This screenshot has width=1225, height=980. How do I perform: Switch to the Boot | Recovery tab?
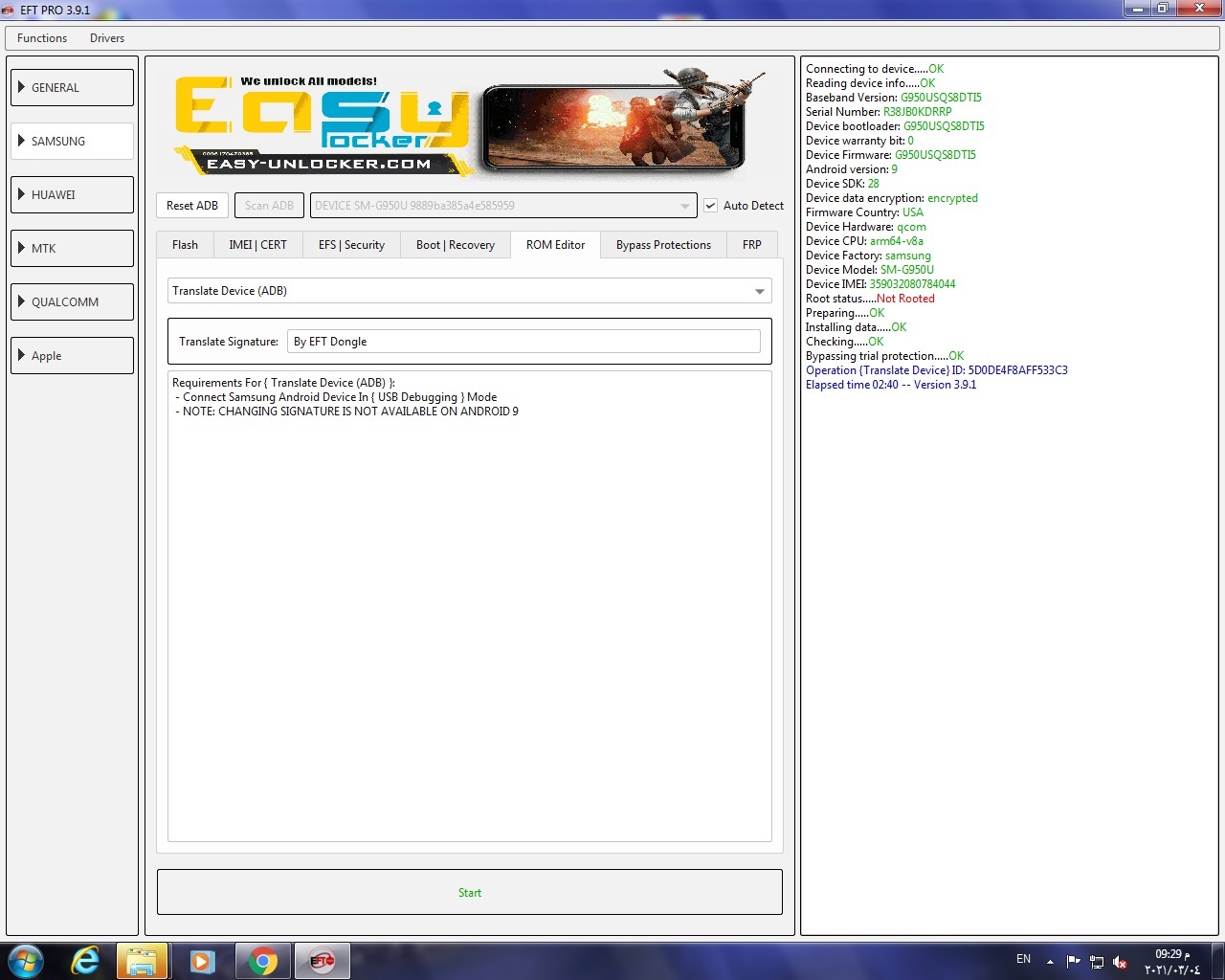click(456, 245)
